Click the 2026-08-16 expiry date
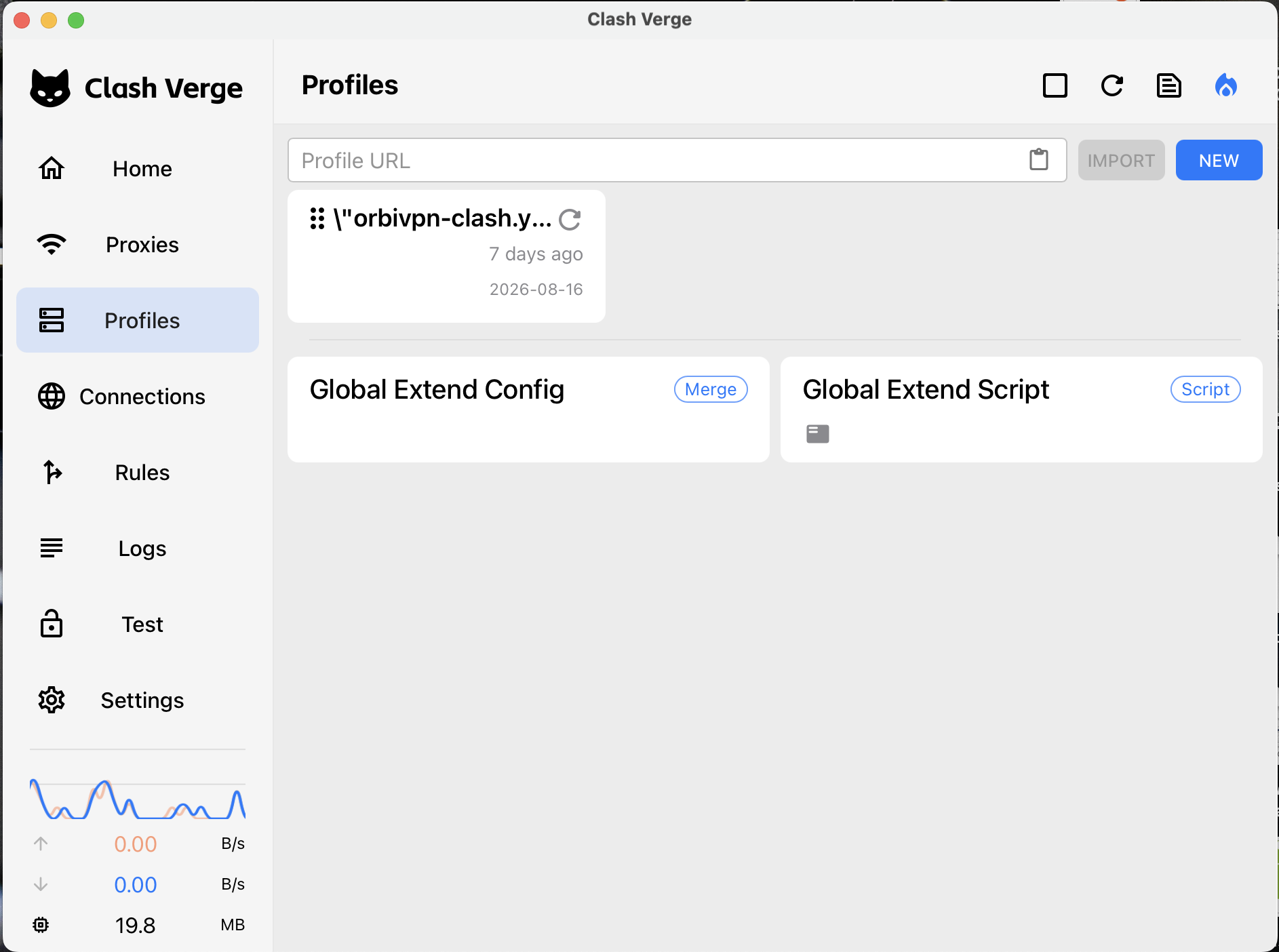The image size is (1279, 952). pyautogui.click(x=536, y=290)
